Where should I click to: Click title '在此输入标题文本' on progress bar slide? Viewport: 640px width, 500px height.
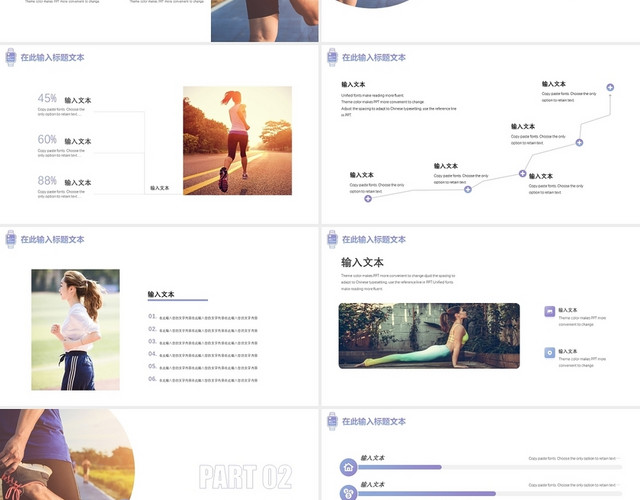(374, 422)
